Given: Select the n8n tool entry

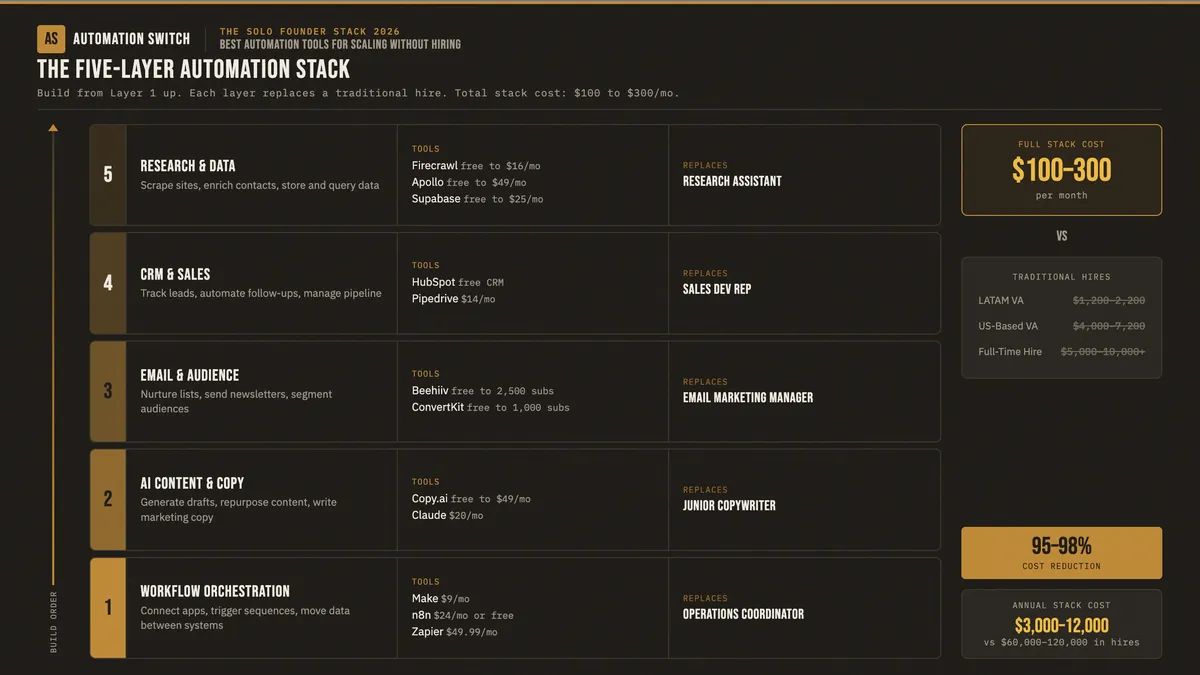Looking at the screenshot, I should coord(462,615).
